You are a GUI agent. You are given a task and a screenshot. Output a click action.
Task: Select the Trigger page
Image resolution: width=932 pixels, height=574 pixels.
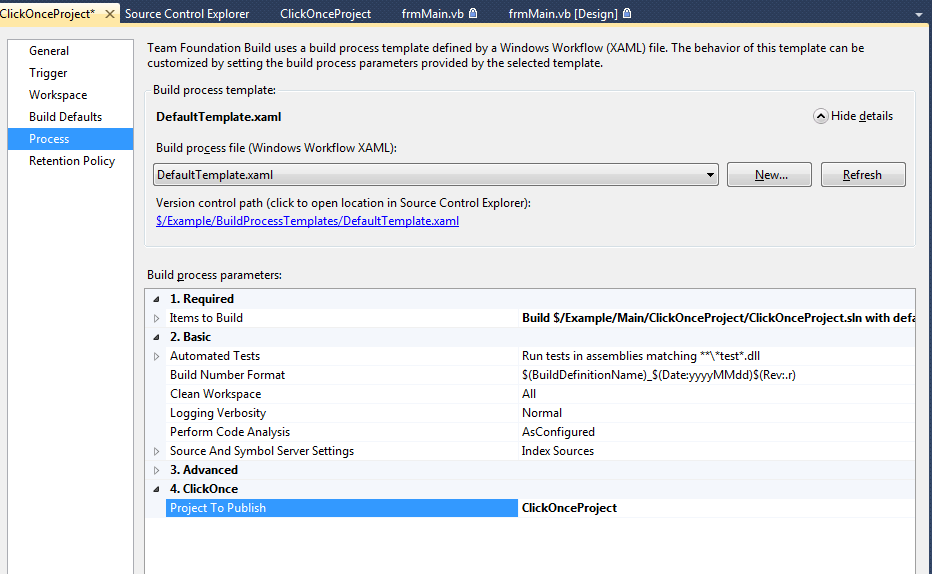click(x=70, y=73)
